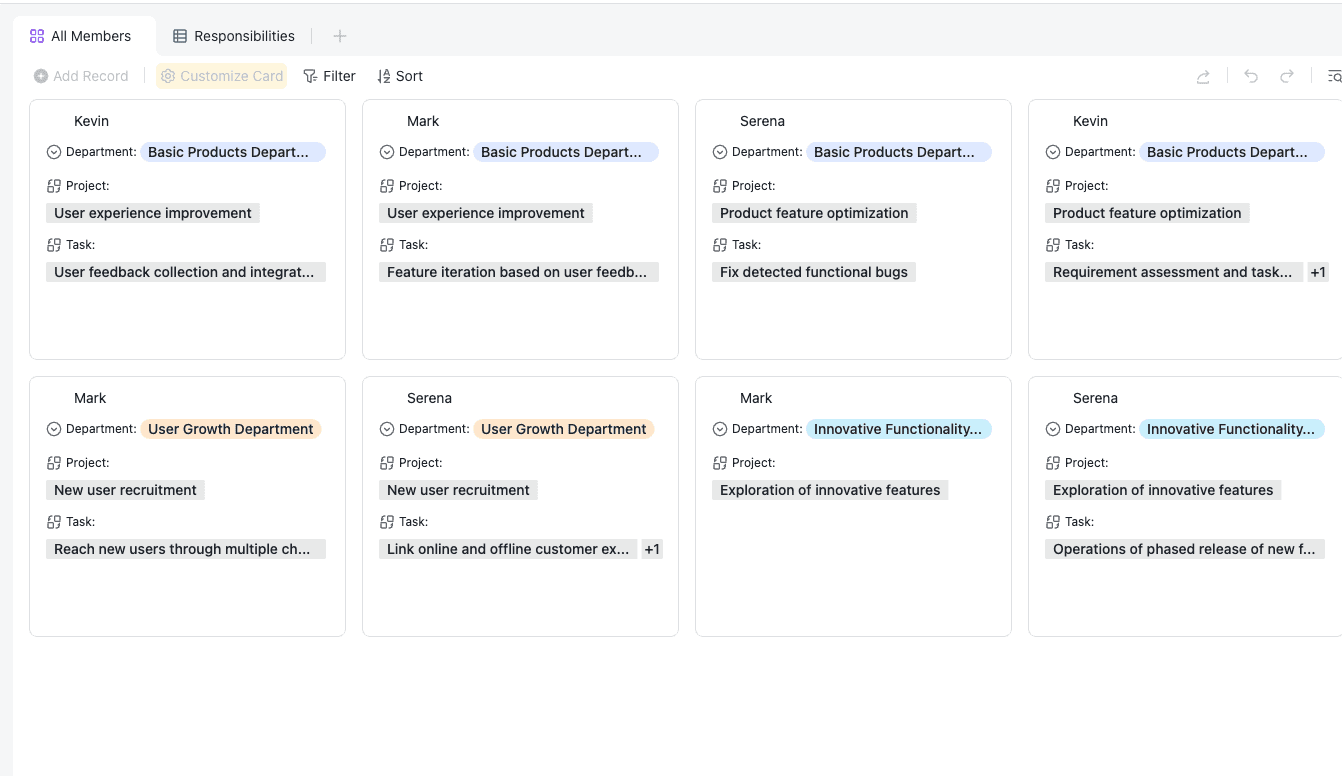Image resolution: width=1342 pixels, height=776 pixels.
Task: Click the Add Record button
Action: [x=81, y=76]
